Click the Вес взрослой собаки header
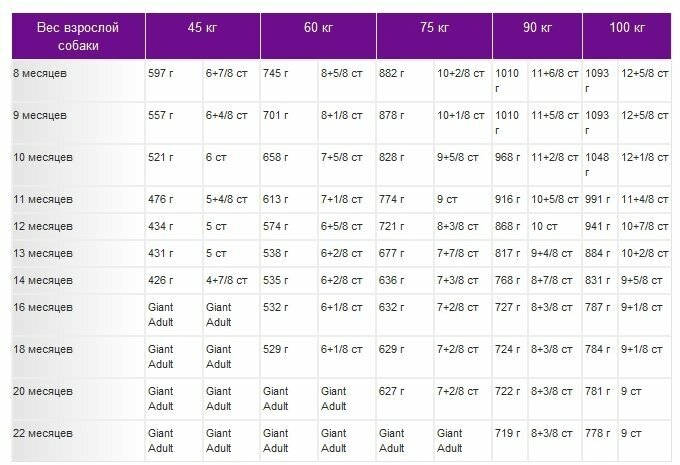 [x=78, y=36]
